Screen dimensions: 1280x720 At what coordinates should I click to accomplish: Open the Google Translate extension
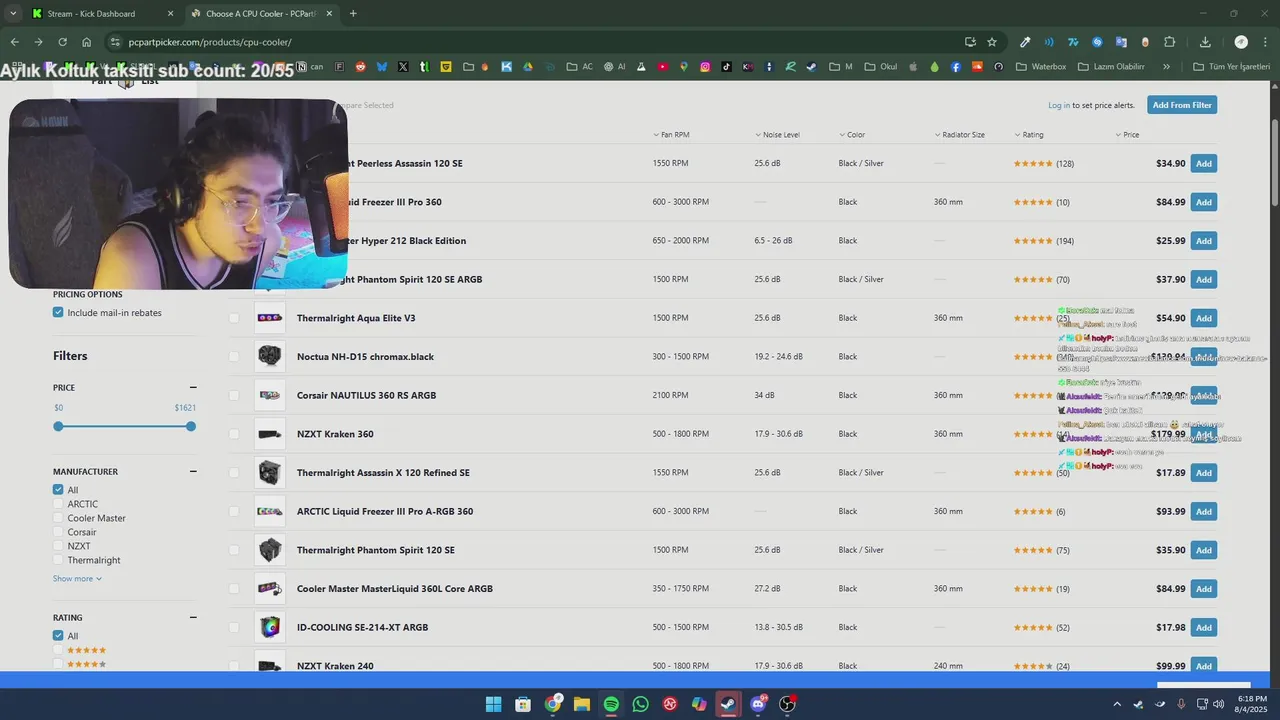pyautogui.click(x=1121, y=42)
